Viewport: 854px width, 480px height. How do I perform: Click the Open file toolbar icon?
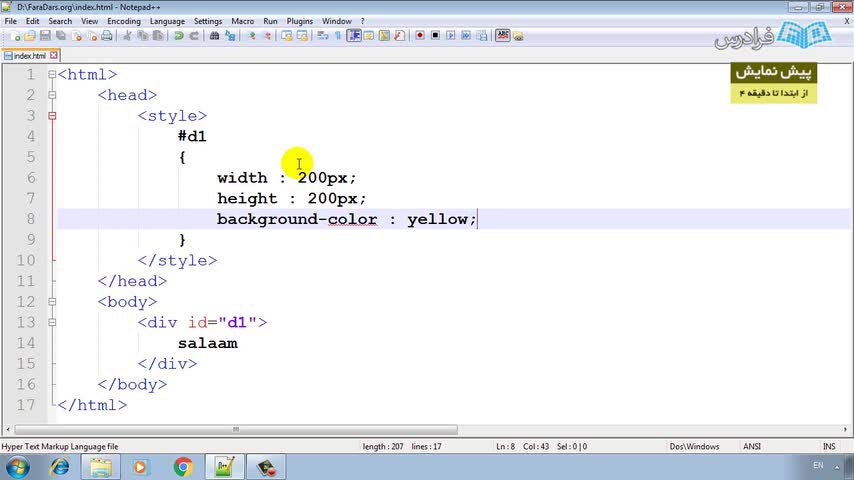pyautogui.click(x=29, y=36)
